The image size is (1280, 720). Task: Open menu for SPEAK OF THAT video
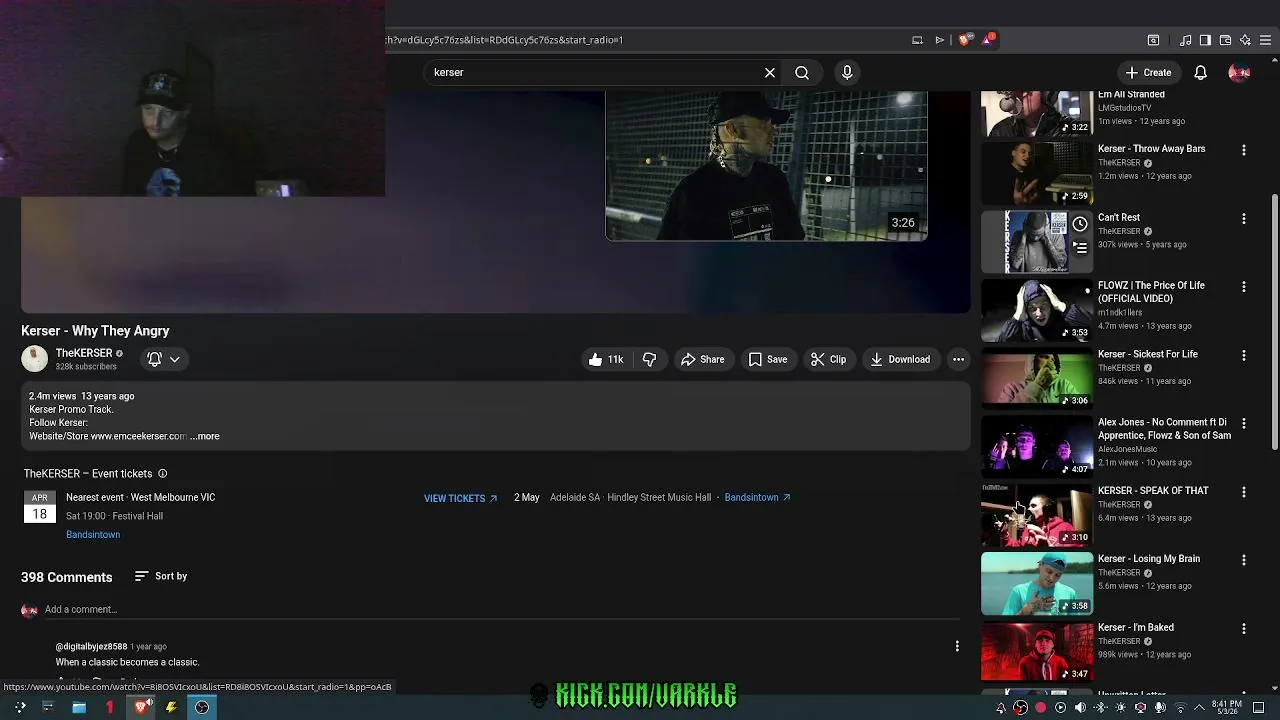[1244, 492]
